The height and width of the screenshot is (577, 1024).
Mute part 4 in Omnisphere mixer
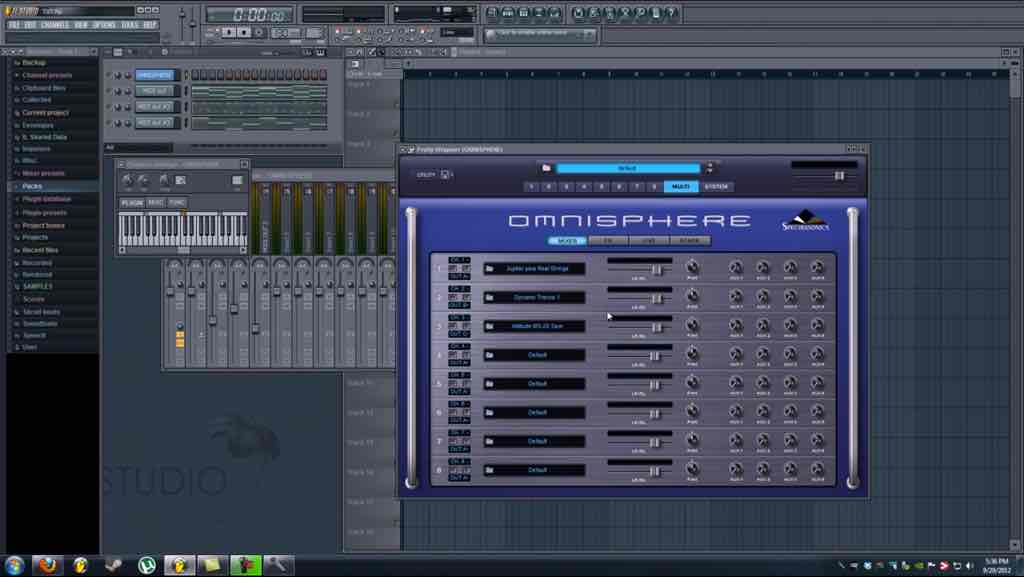click(453, 354)
